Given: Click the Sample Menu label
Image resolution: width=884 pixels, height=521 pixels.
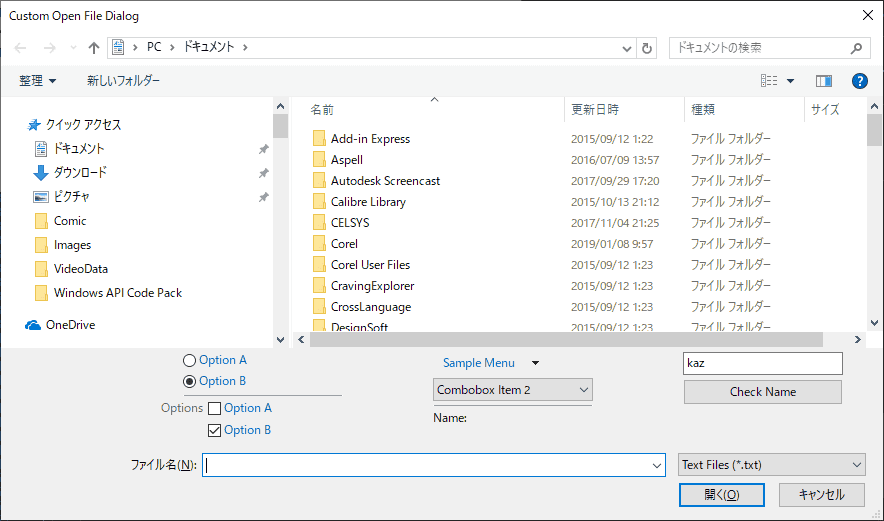Looking at the screenshot, I should click(479, 363).
